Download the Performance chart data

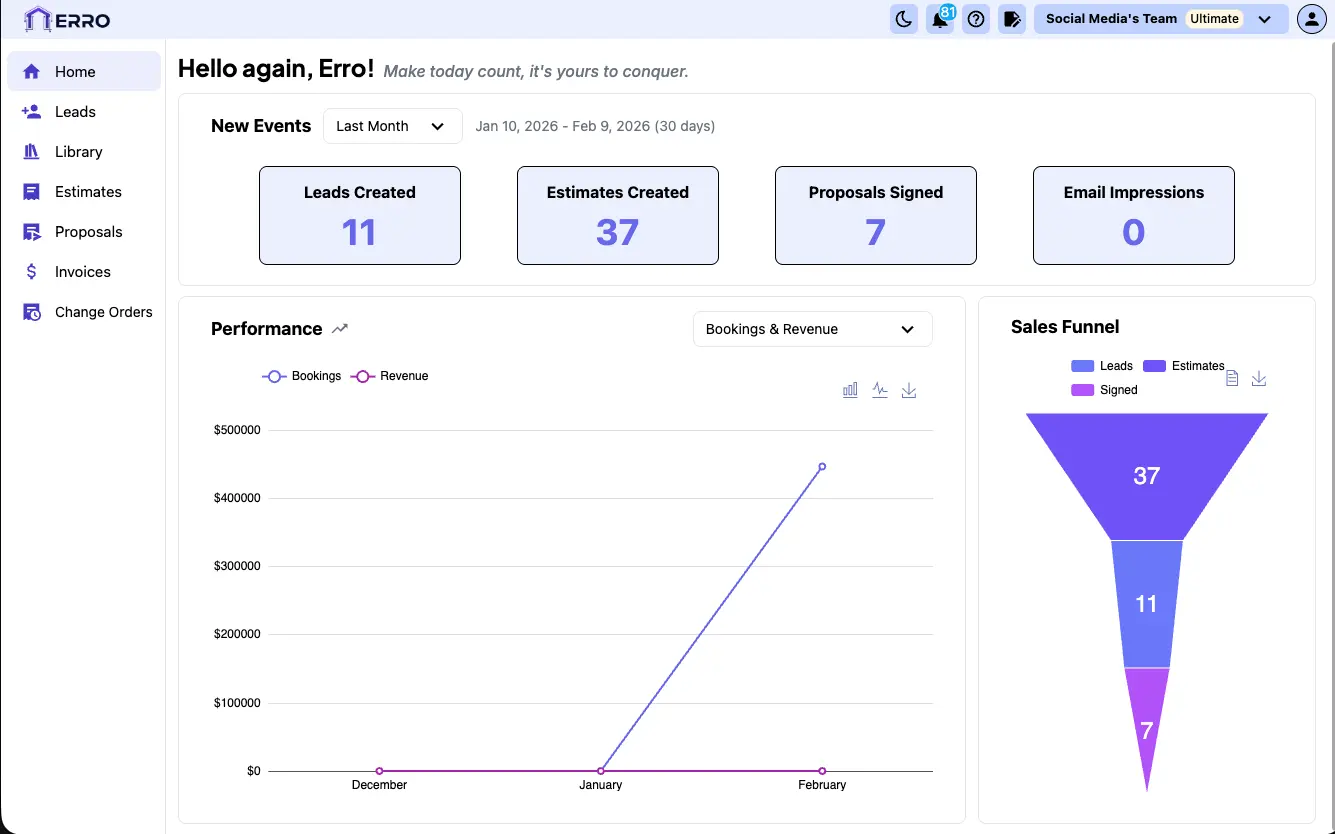pyautogui.click(x=908, y=389)
